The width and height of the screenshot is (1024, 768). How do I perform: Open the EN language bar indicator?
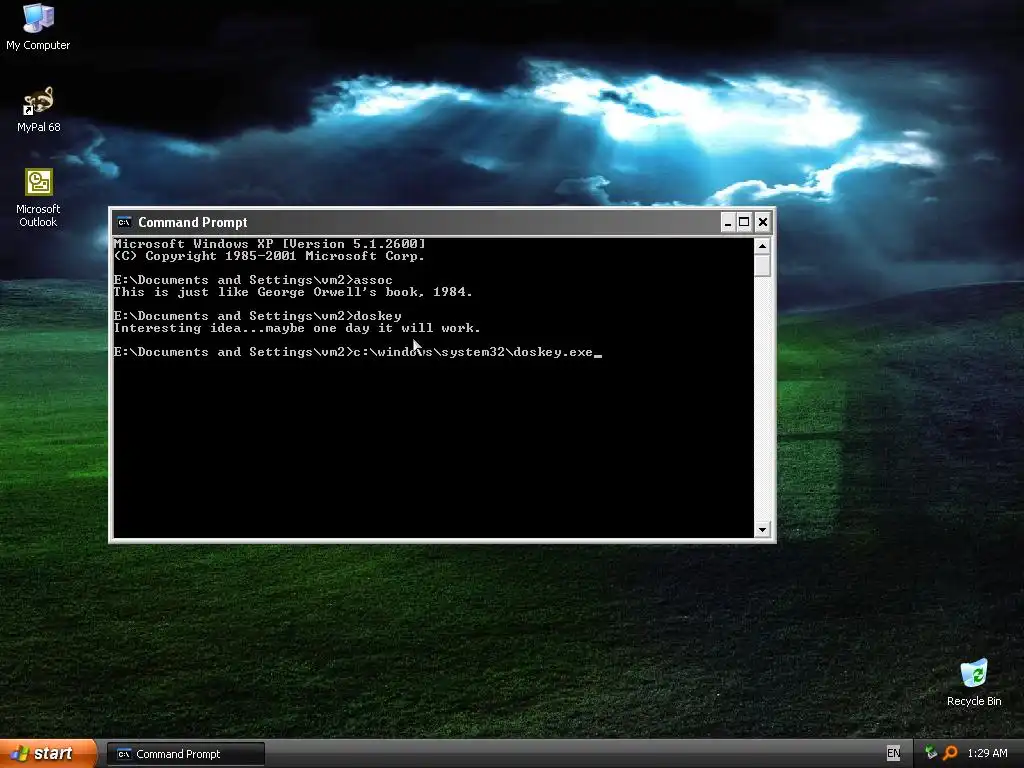893,753
